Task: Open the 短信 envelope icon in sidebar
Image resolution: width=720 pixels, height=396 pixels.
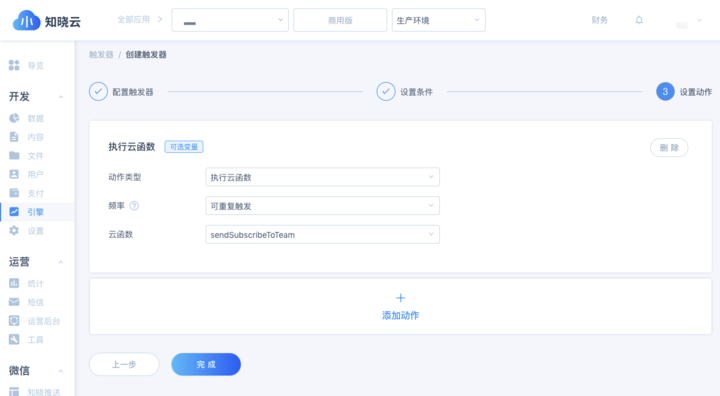Action: pos(14,302)
